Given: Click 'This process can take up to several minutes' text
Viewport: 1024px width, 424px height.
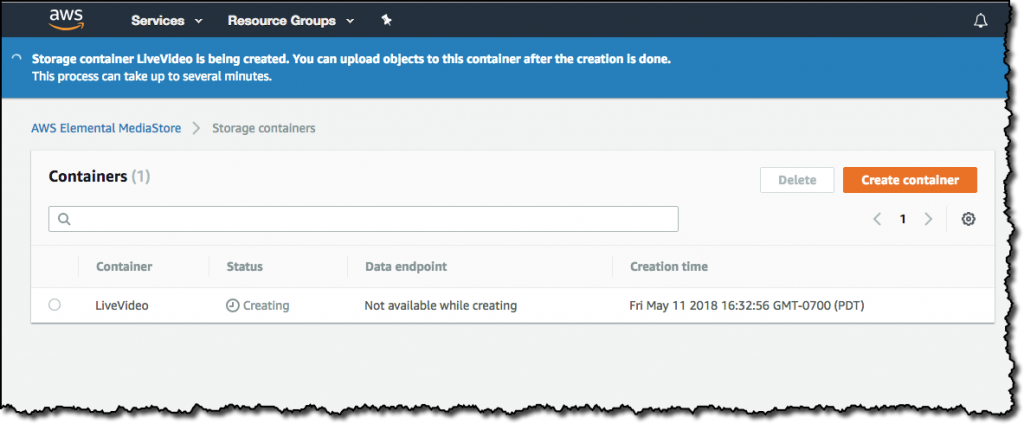Looking at the screenshot, I should click(152, 76).
